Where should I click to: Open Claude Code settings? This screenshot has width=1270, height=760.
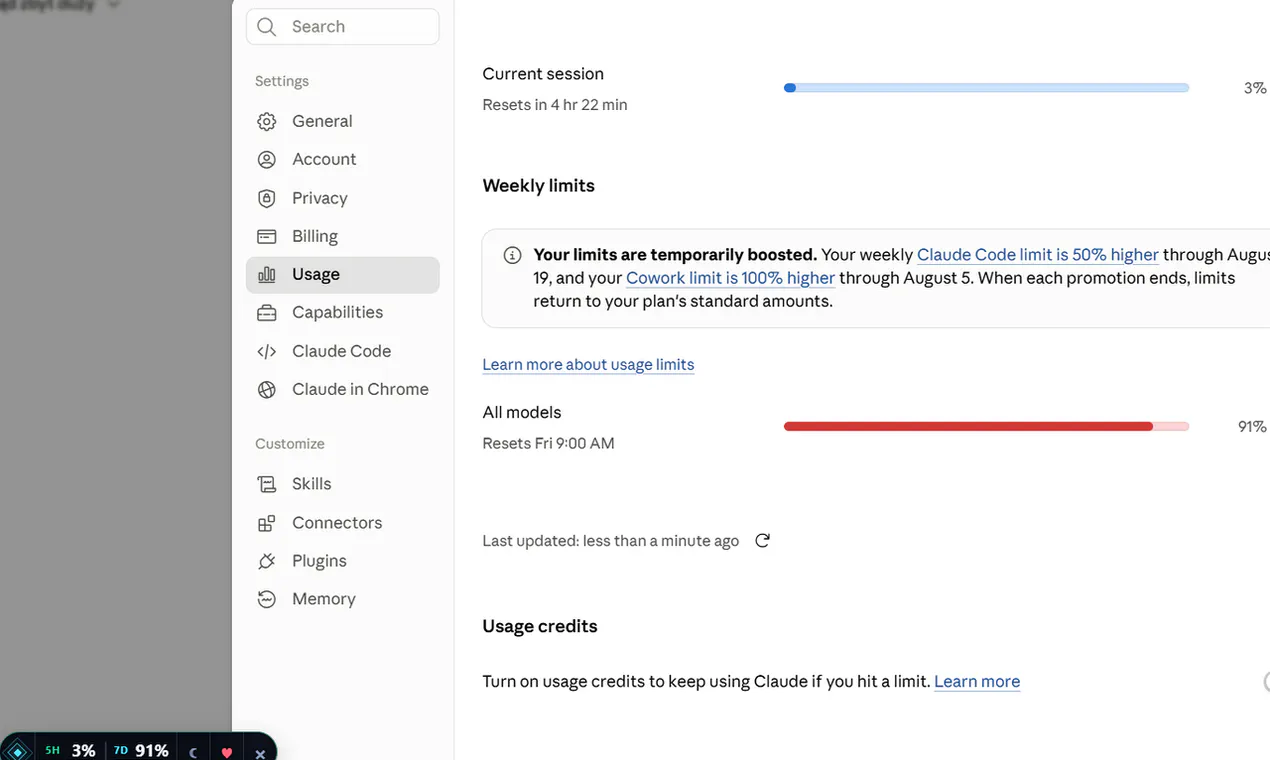(x=342, y=351)
